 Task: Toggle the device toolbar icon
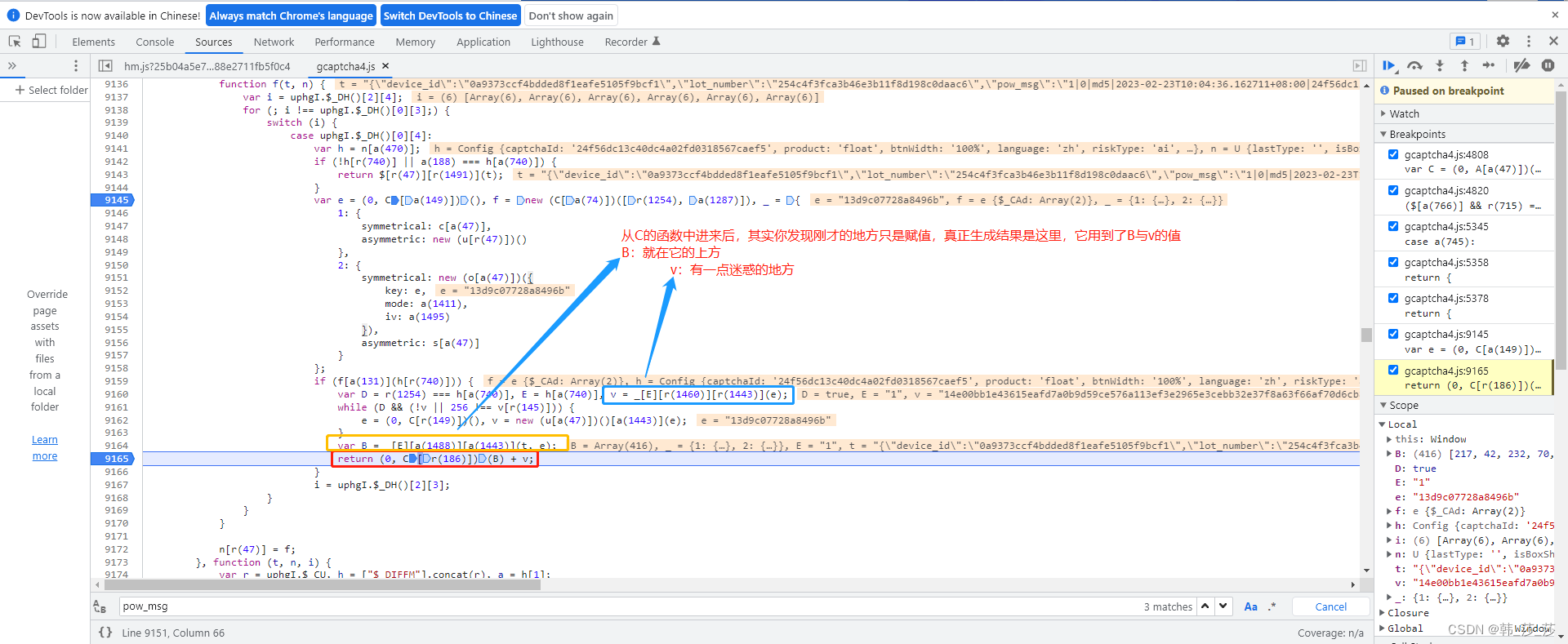39,42
